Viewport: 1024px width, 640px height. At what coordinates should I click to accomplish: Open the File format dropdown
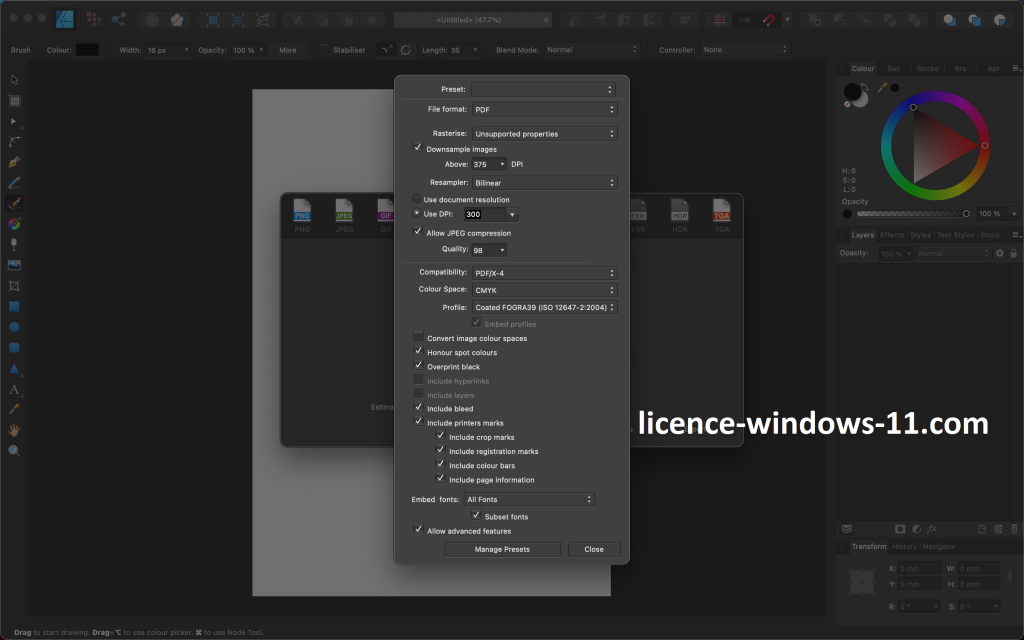pos(544,109)
